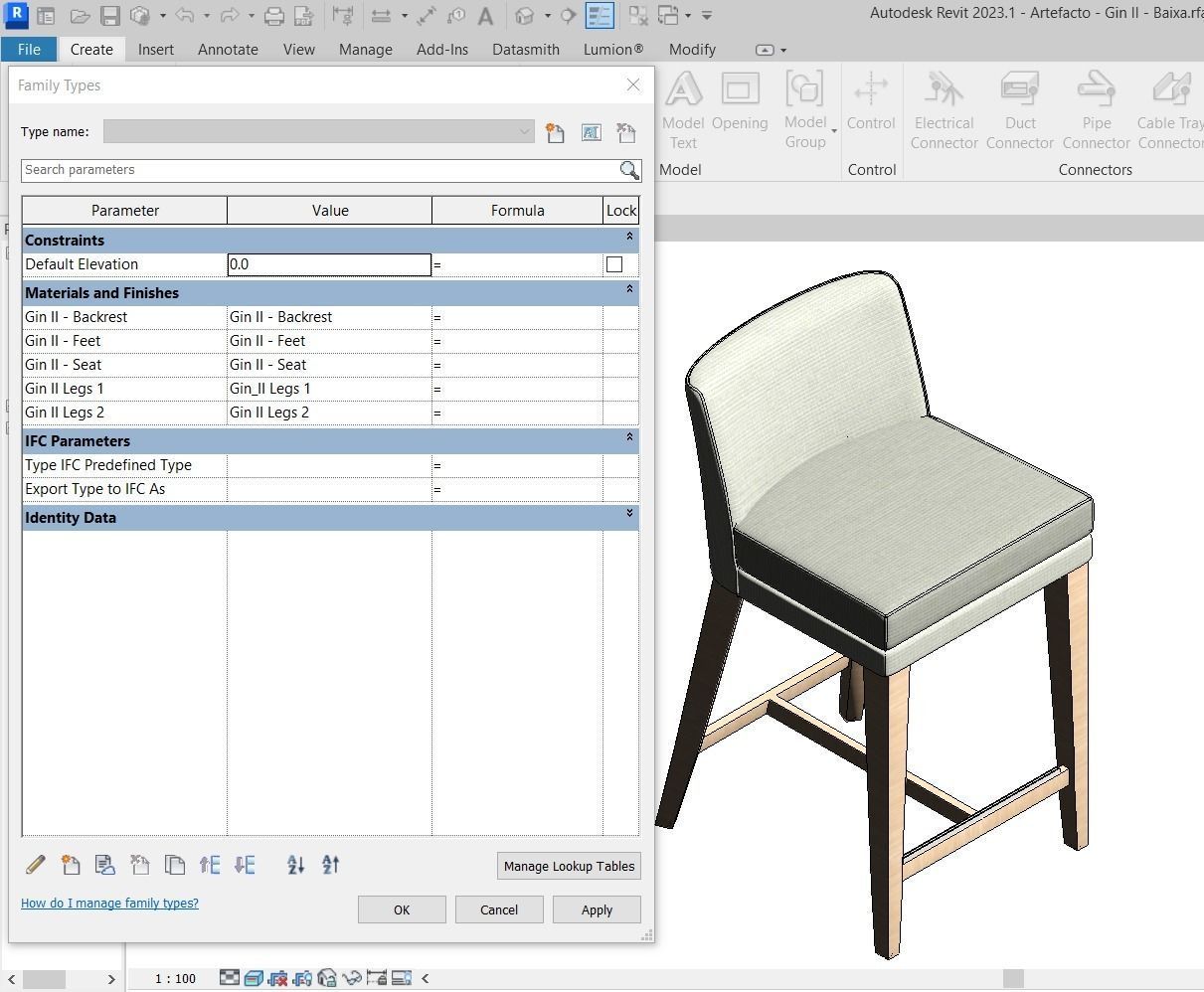The height and width of the screenshot is (992, 1204).
Task: Sort parameters in ascending order
Action: point(296,865)
